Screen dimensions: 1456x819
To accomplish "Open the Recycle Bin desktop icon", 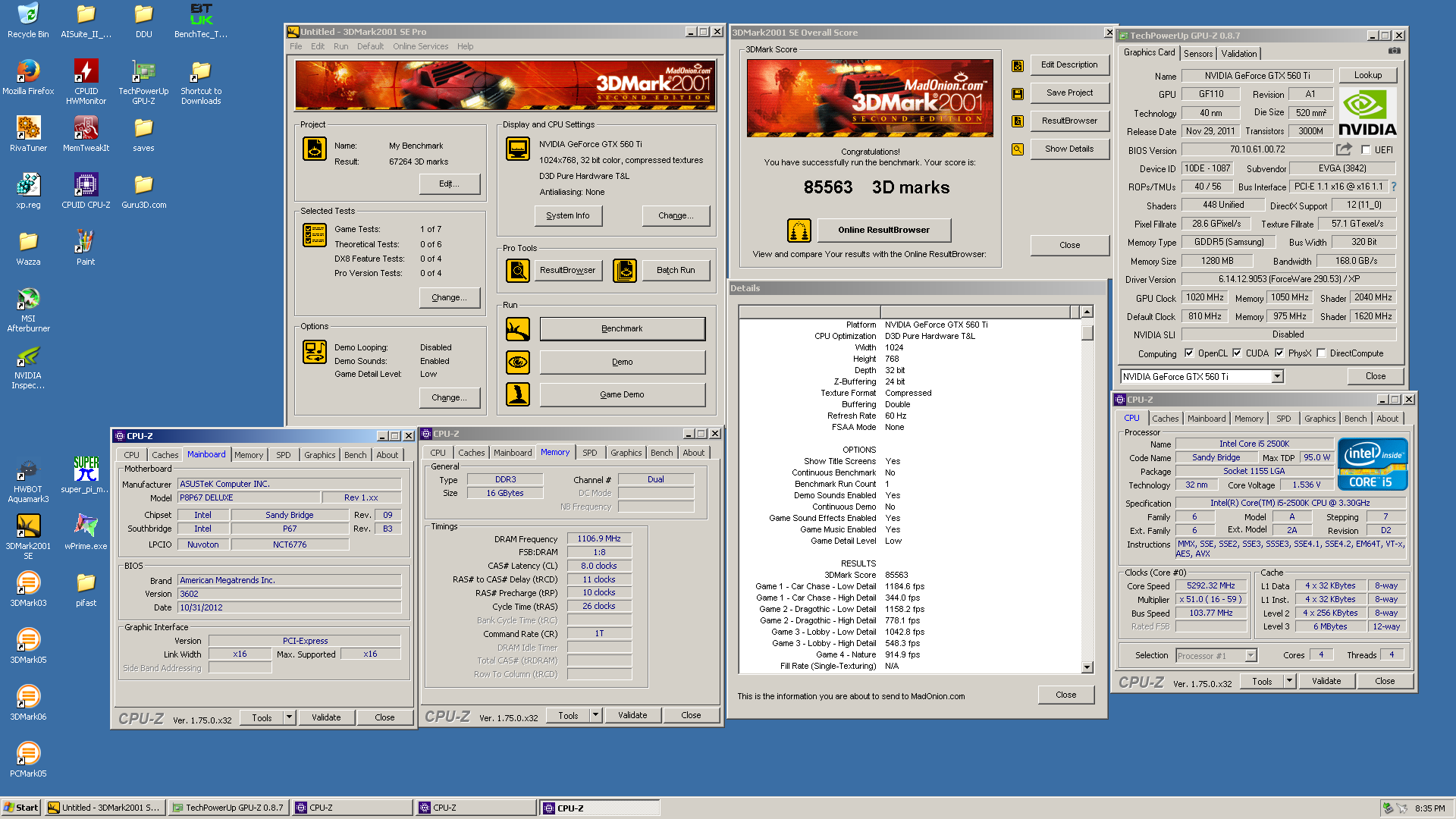I will [x=28, y=20].
